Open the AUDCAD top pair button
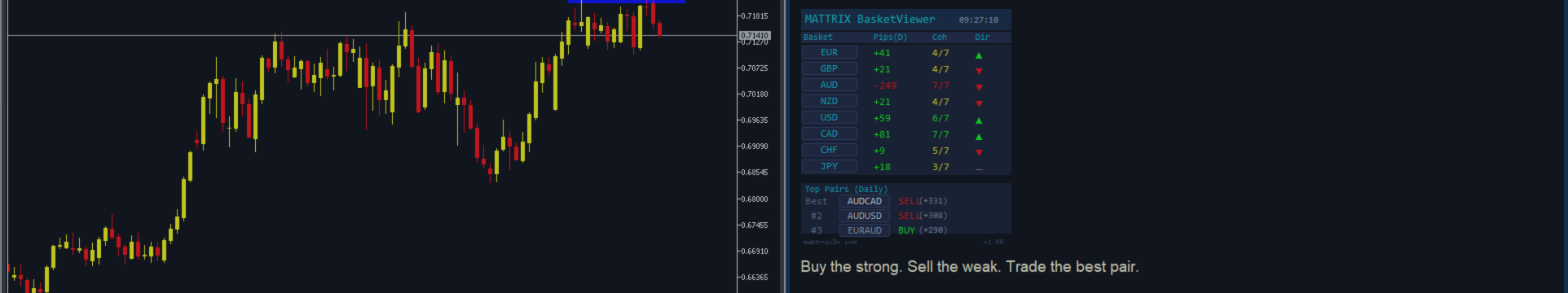 point(865,201)
